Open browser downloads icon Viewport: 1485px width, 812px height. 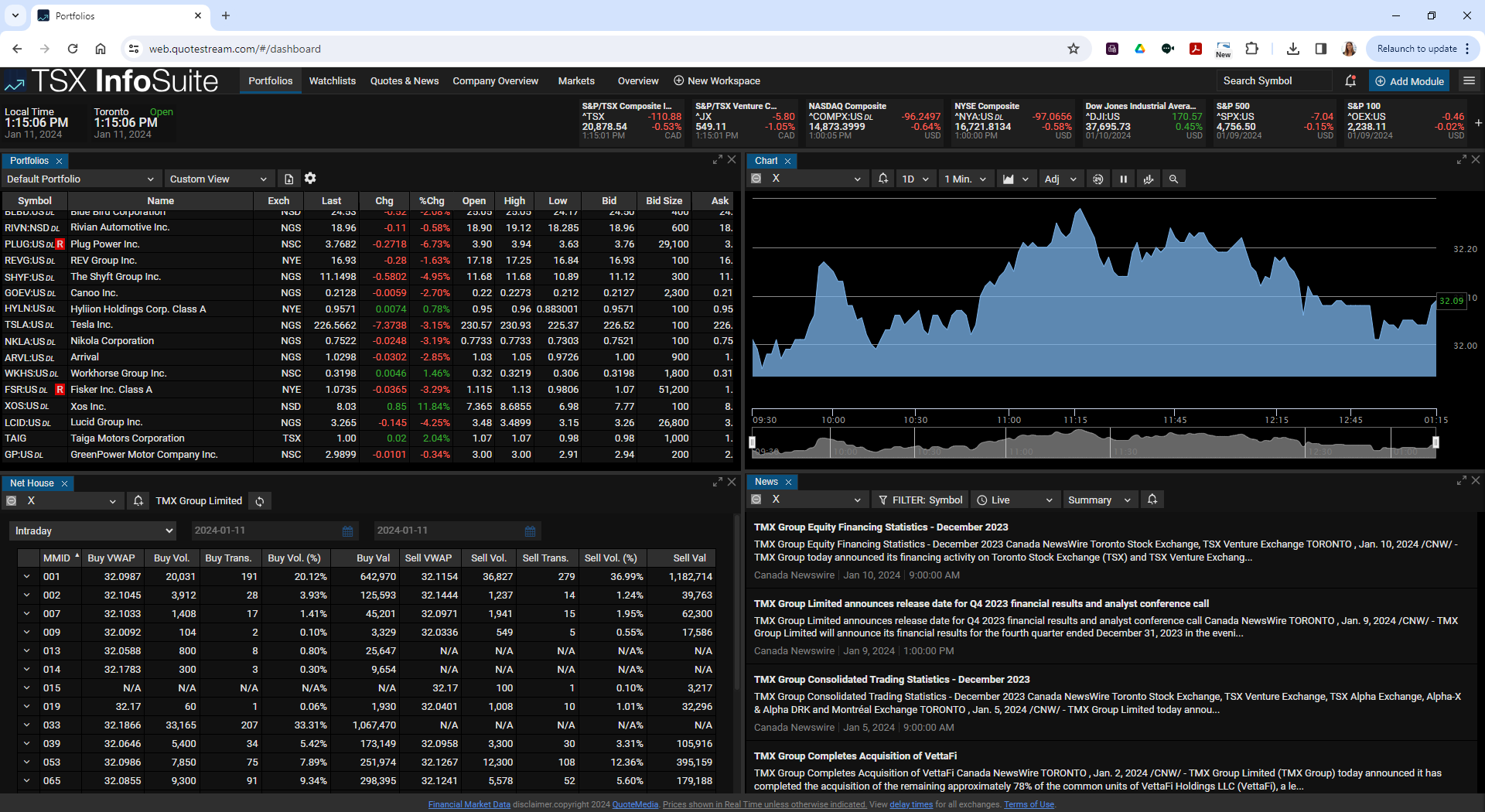[x=1292, y=49]
